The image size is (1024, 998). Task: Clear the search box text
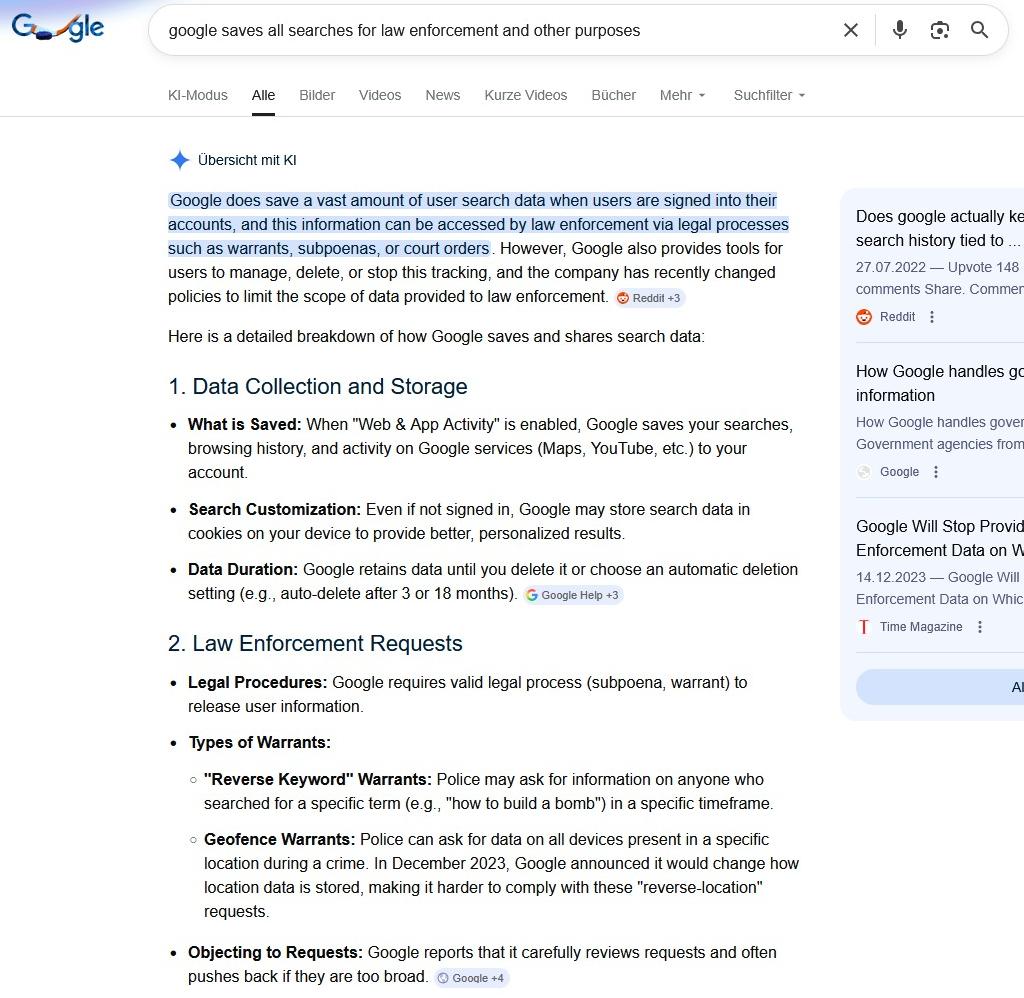click(x=851, y=30)
